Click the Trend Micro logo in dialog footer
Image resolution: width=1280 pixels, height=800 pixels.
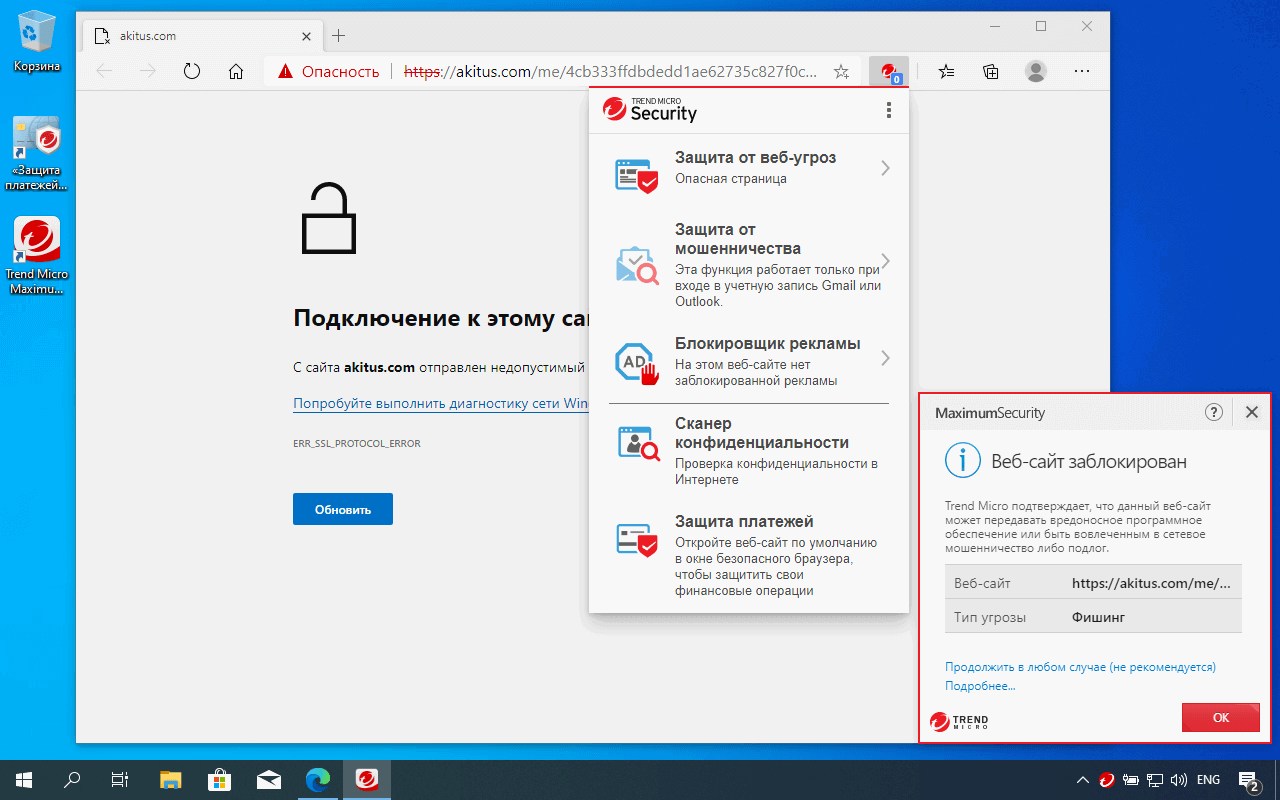[959, 721]
